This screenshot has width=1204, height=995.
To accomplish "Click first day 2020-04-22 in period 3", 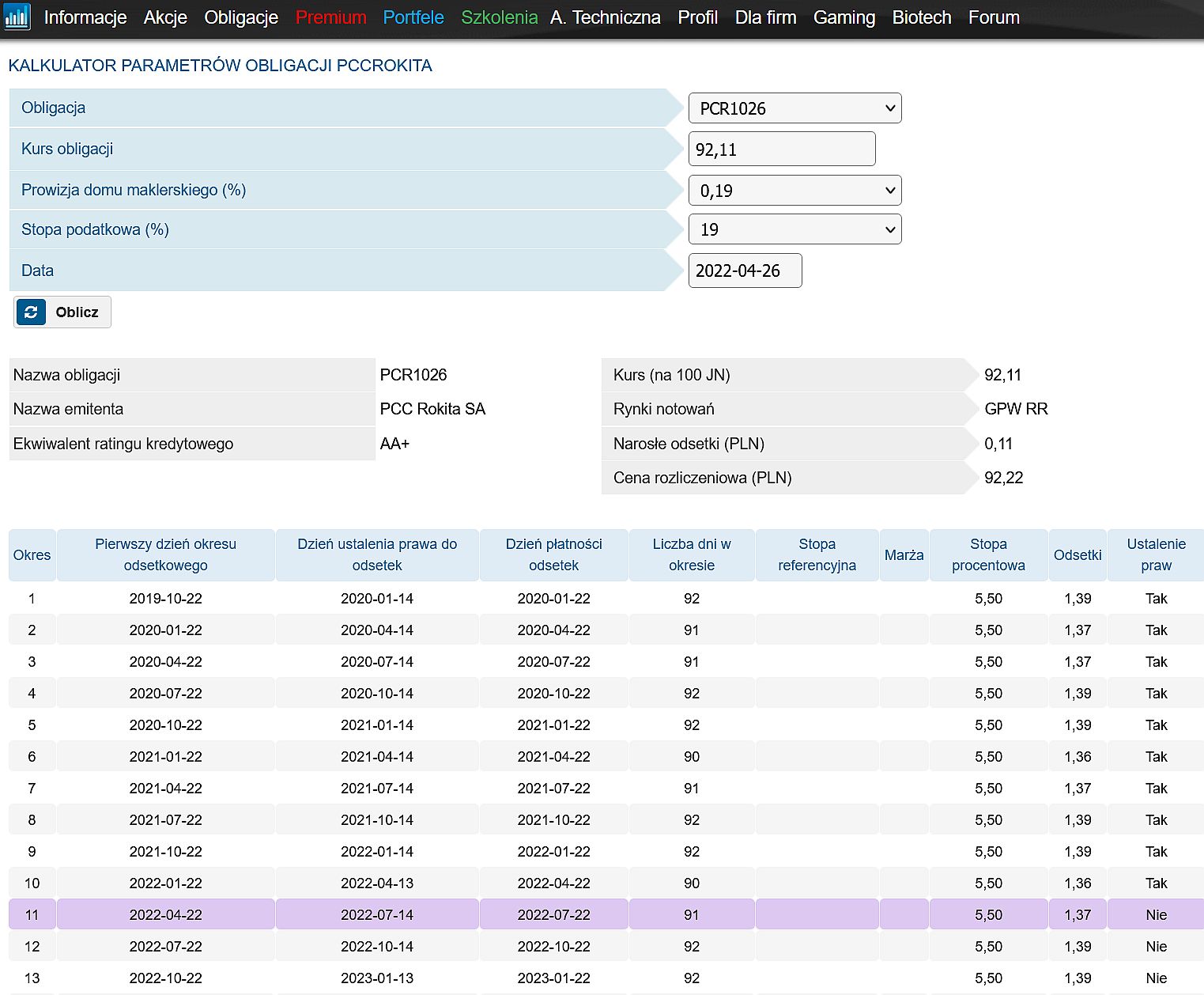I will (x=166, y=662).
